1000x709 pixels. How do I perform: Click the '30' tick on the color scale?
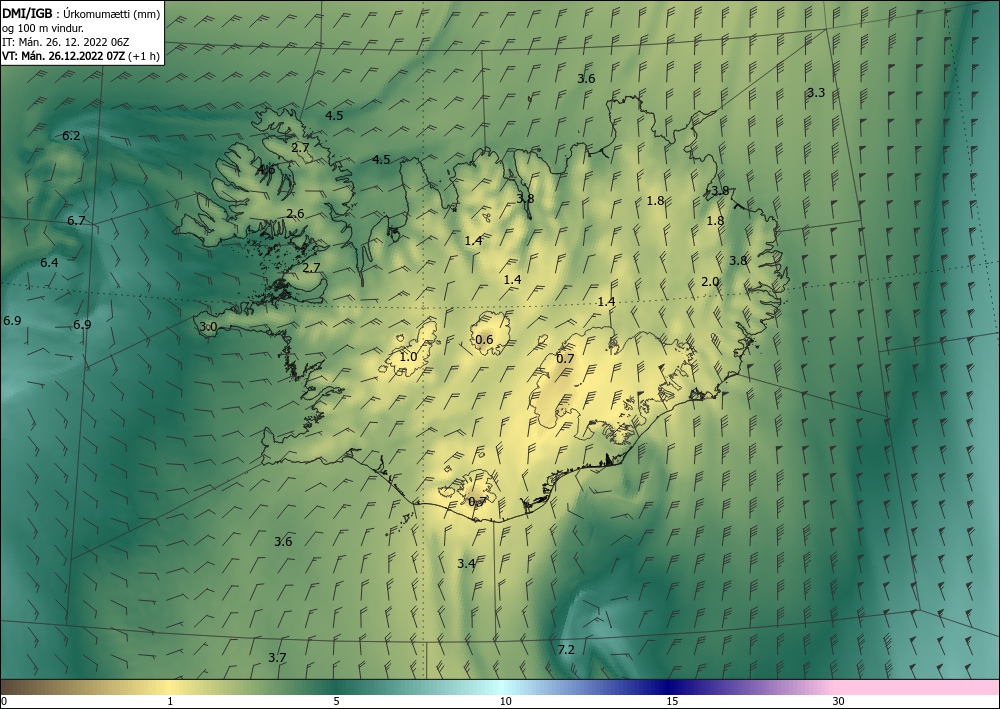pos(839,701)
